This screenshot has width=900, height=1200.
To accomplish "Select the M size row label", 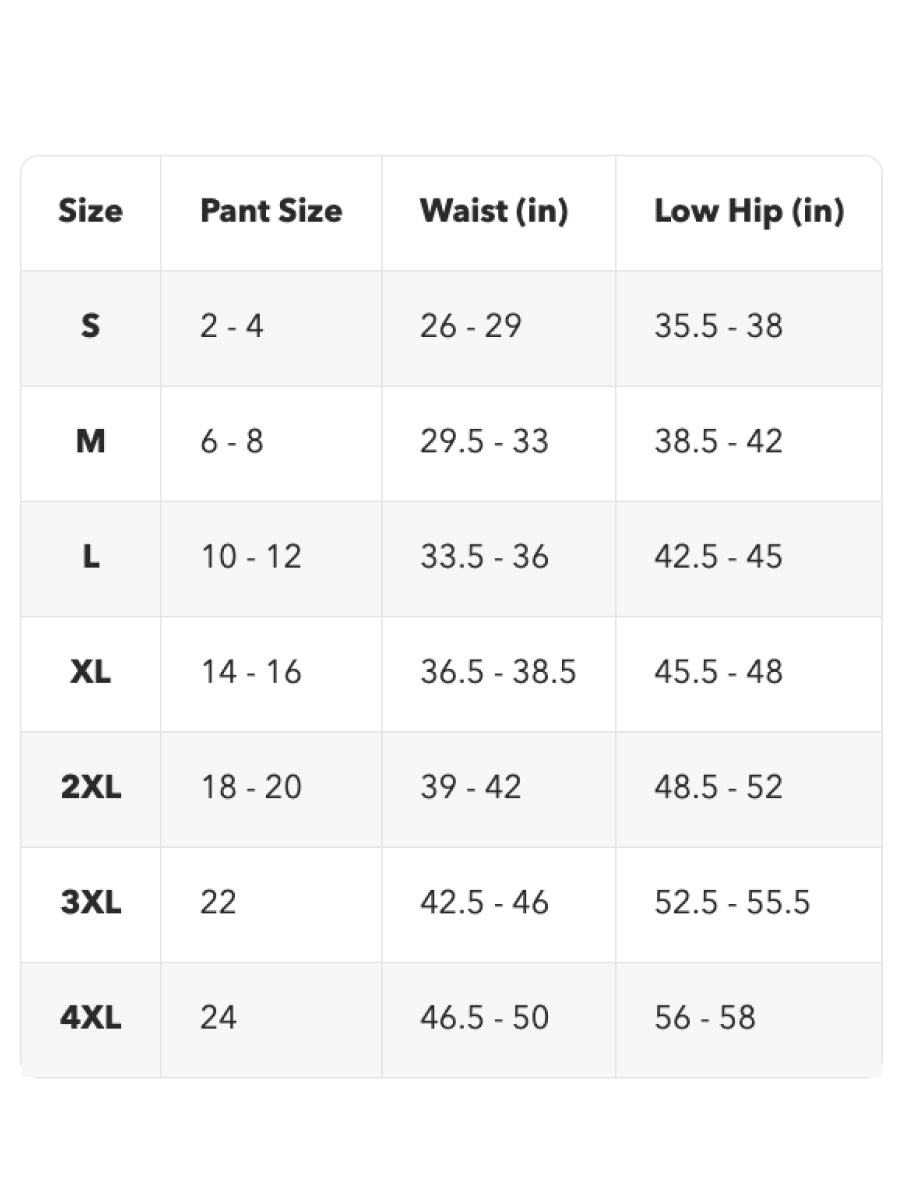I will click(x=91, y=441).
